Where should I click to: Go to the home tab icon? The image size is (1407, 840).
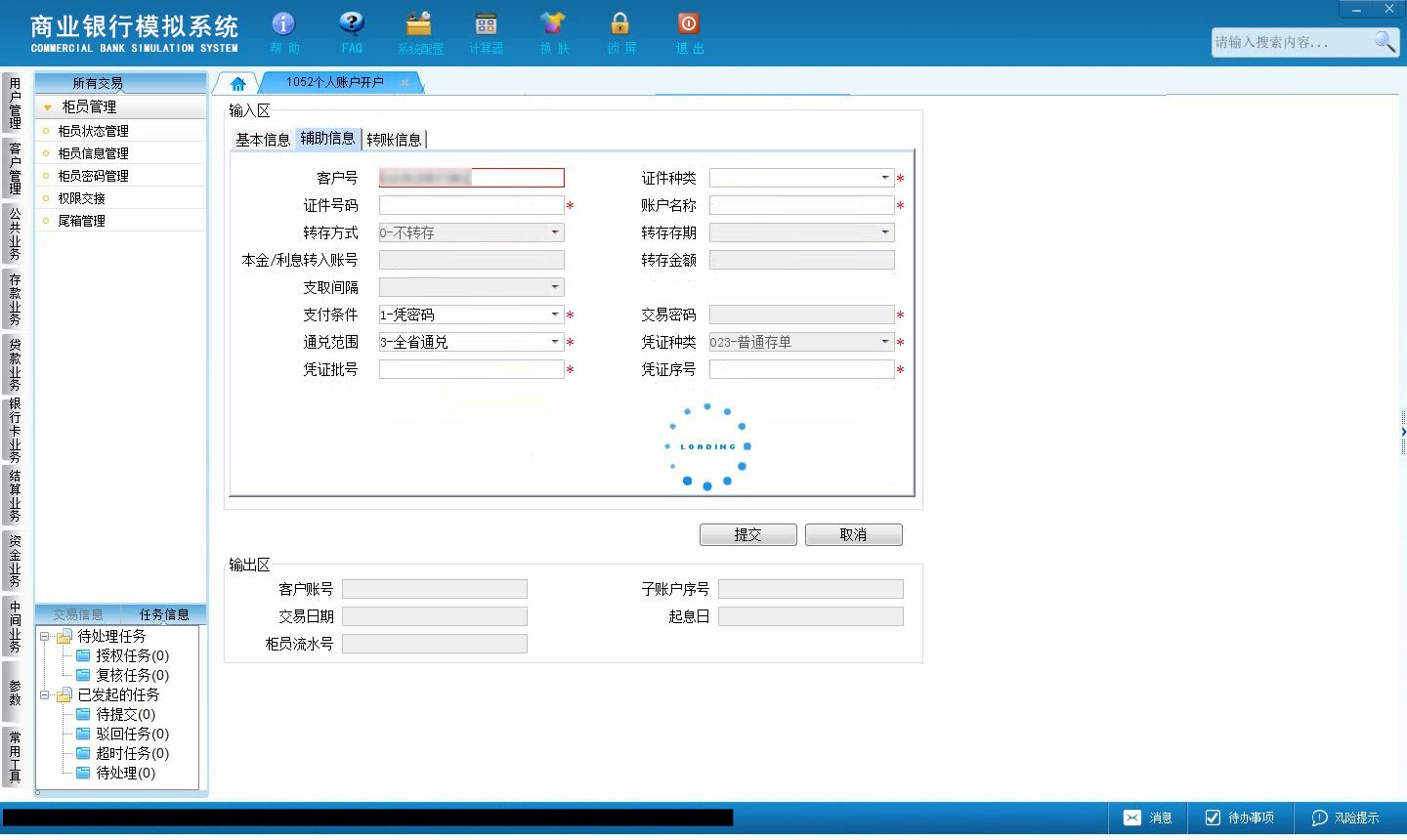[x=237, y=83]
